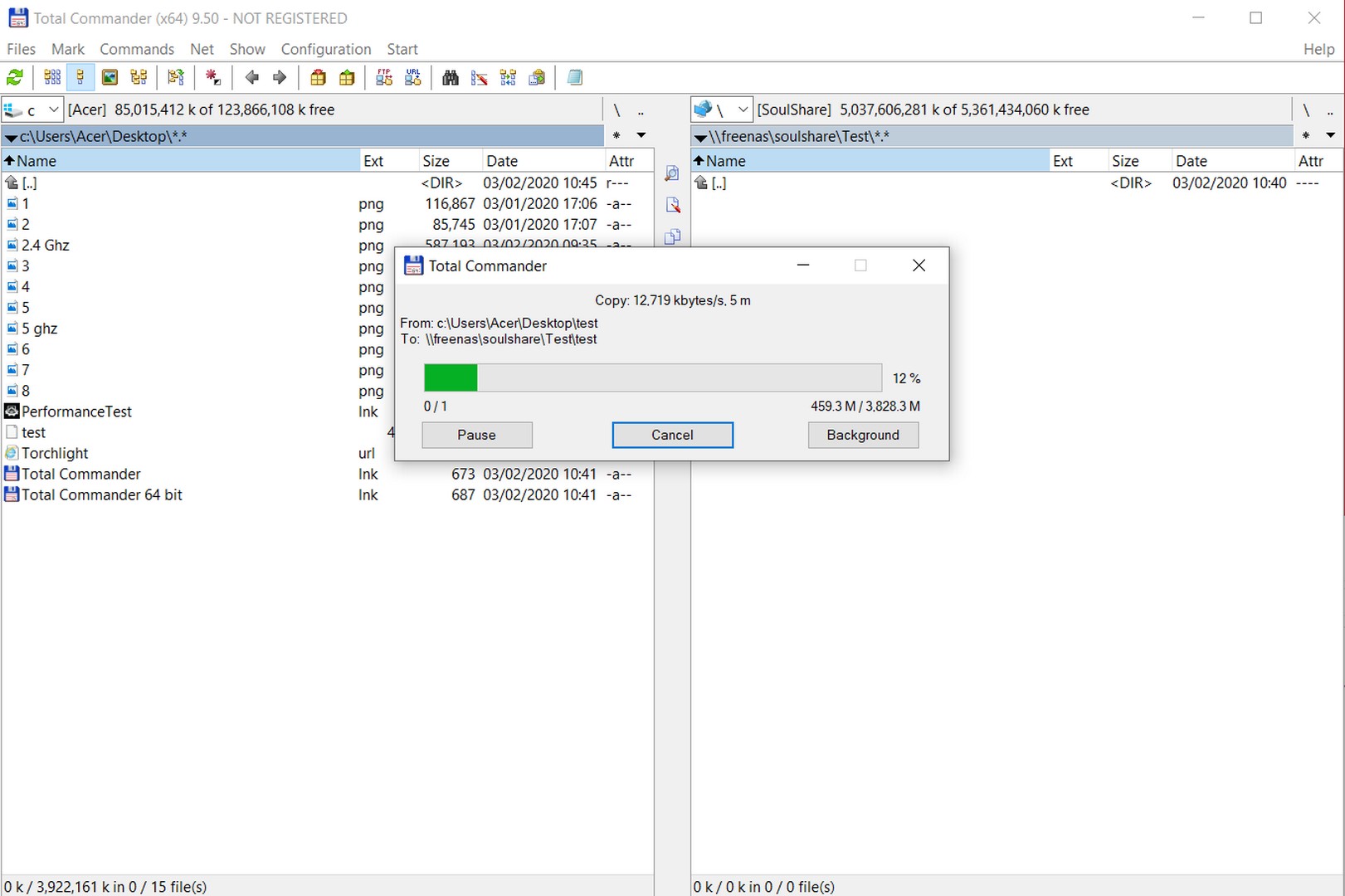Open the Synchronize directories icon

click(508, 77)
